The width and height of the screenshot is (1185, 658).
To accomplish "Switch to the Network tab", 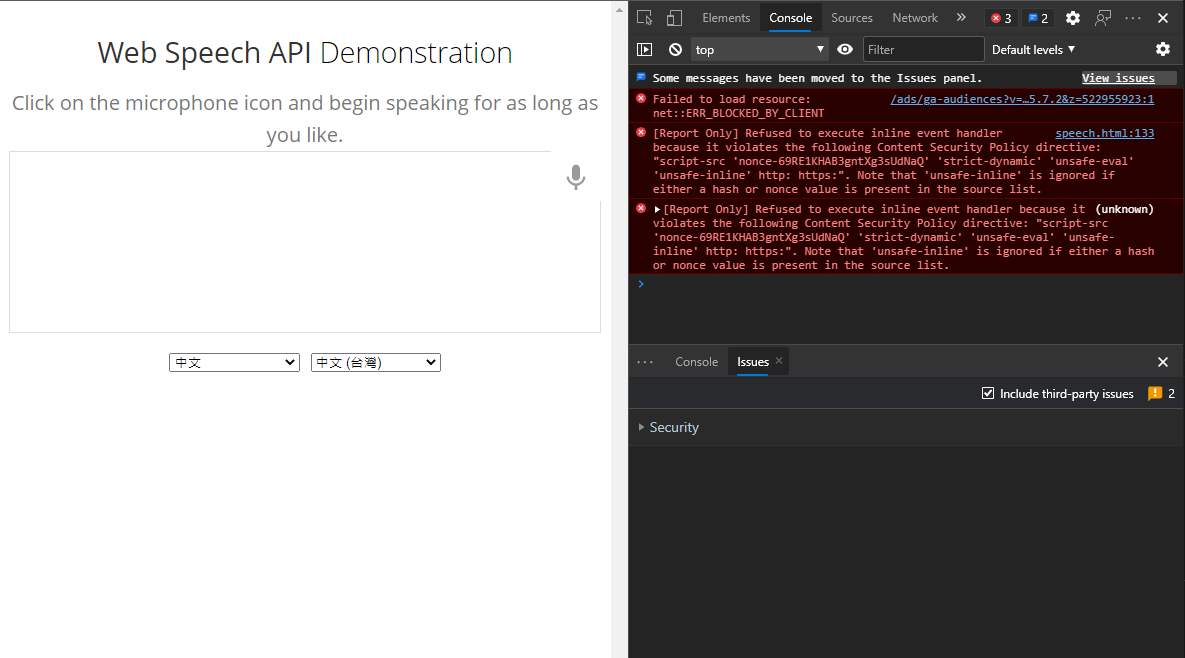I will 914,17.
